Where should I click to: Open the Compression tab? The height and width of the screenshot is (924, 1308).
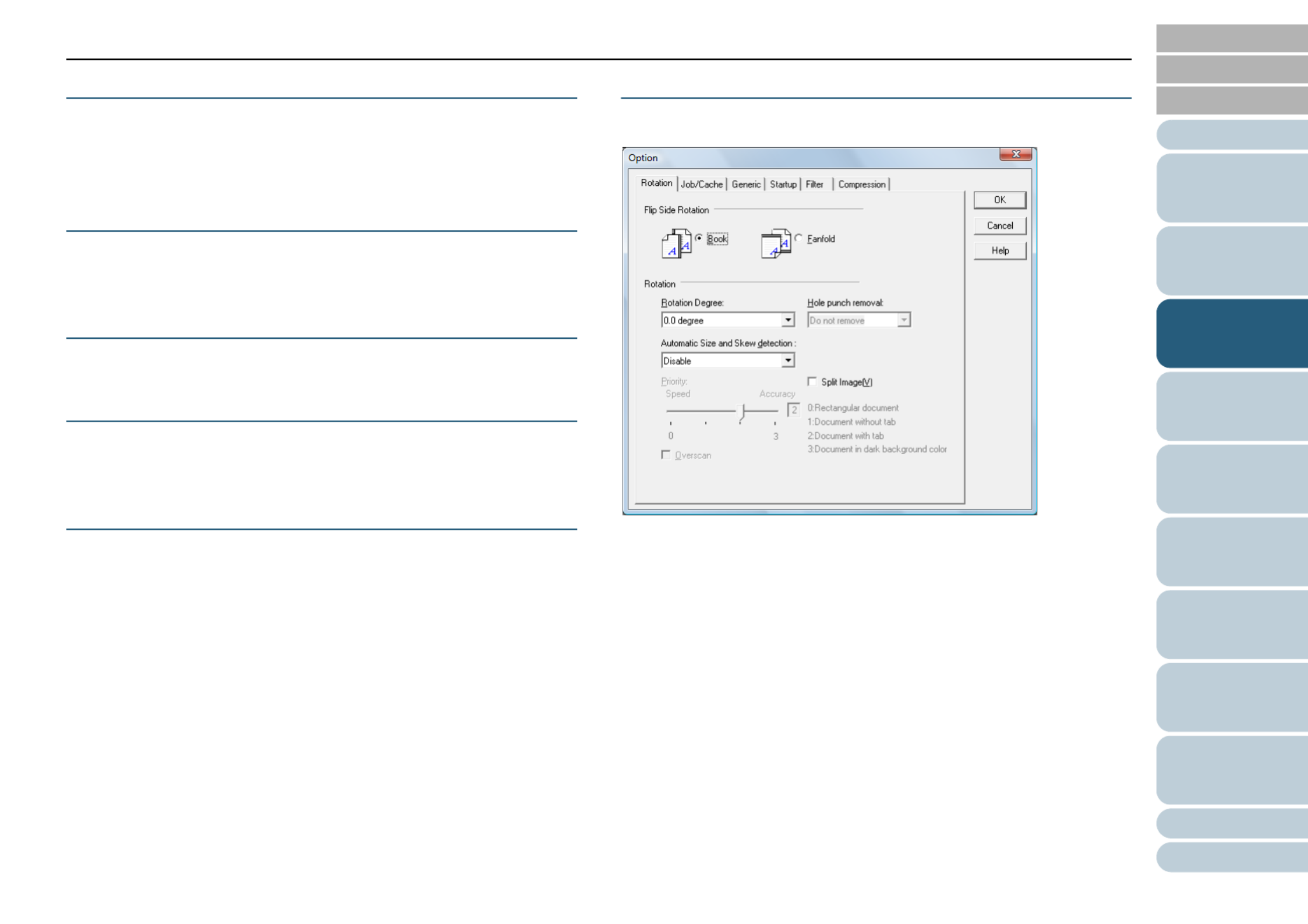click(861, 185)
